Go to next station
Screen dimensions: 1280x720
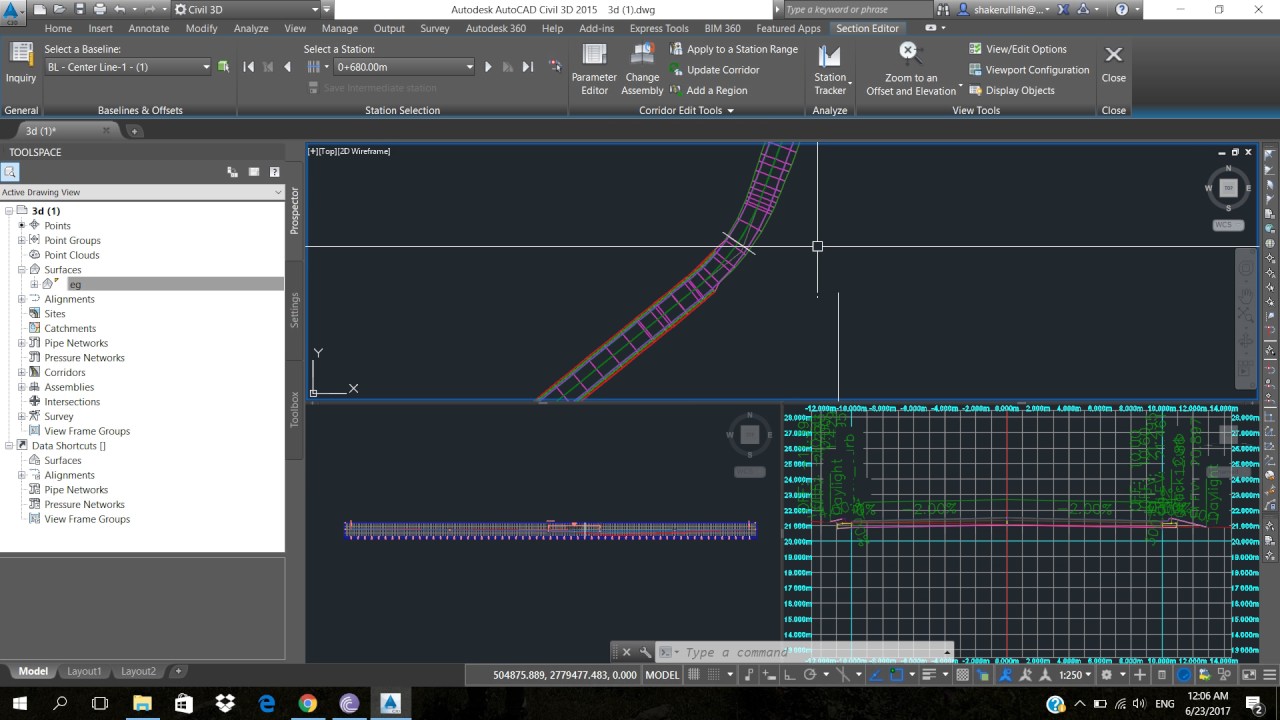click(x=488, y=67)
